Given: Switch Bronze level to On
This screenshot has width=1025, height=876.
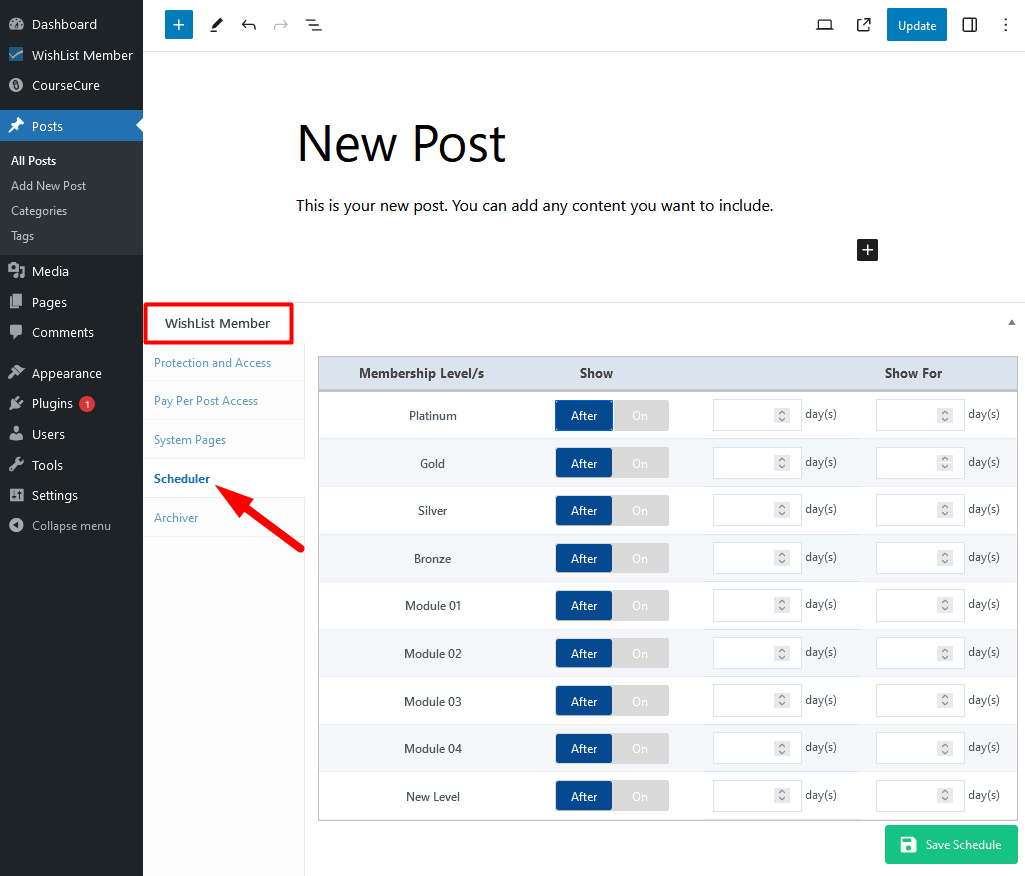Looking at the screenshot, I should (640, 558).
